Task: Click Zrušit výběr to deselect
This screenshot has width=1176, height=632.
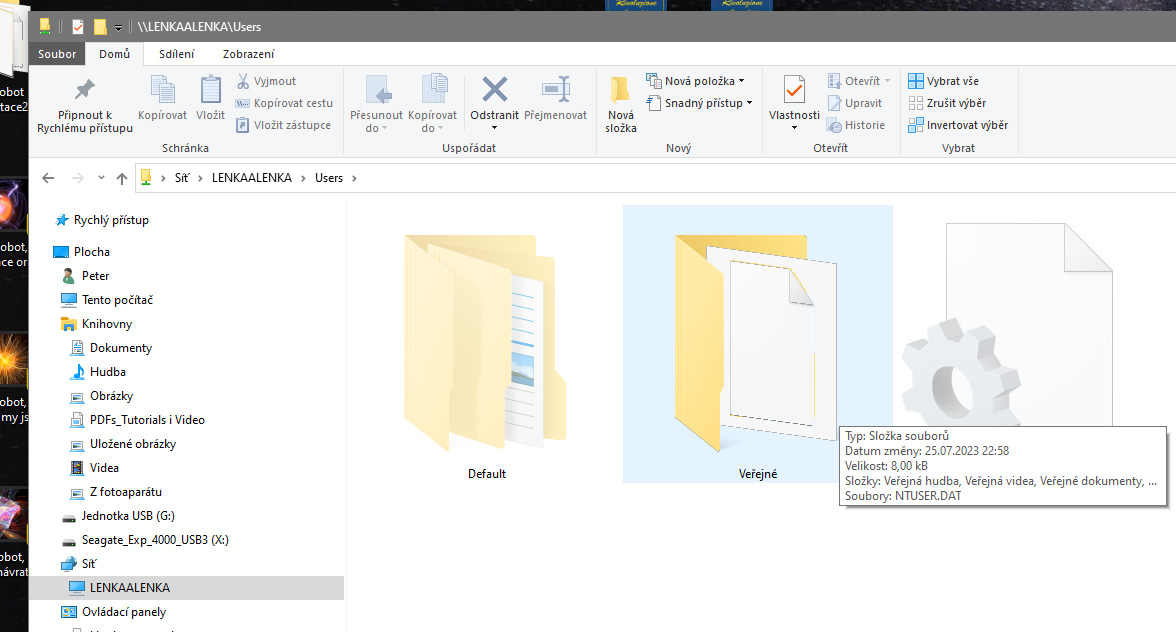Action: pyautogui.click(x=947, y=103)
